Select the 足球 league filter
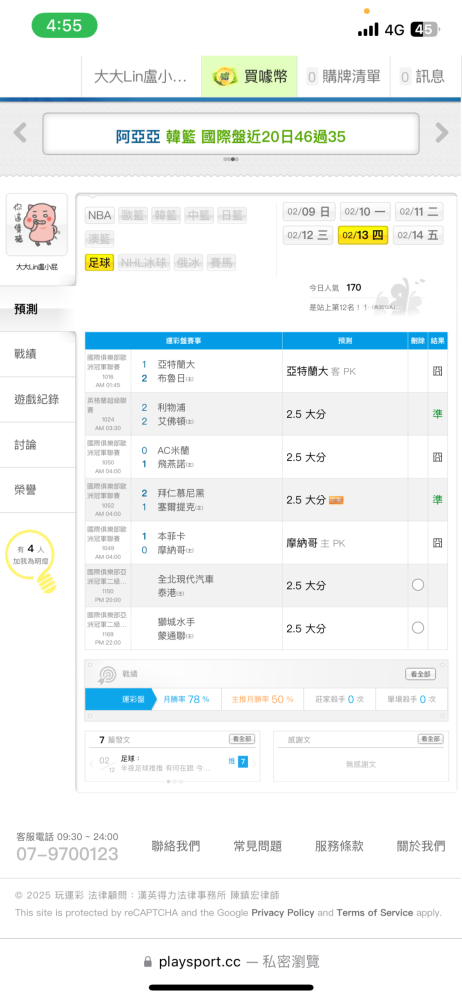 (x=100, y=262)
